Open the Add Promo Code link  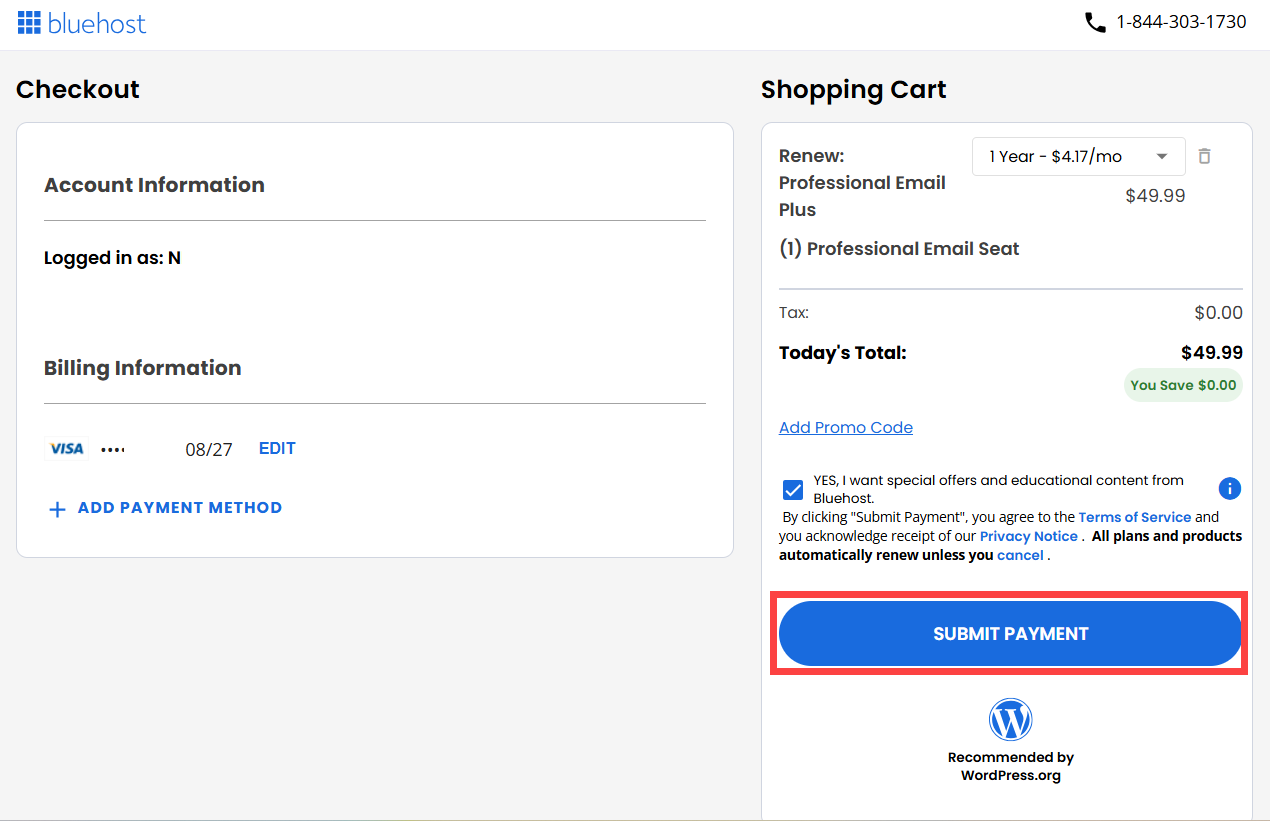click(846, 427)
